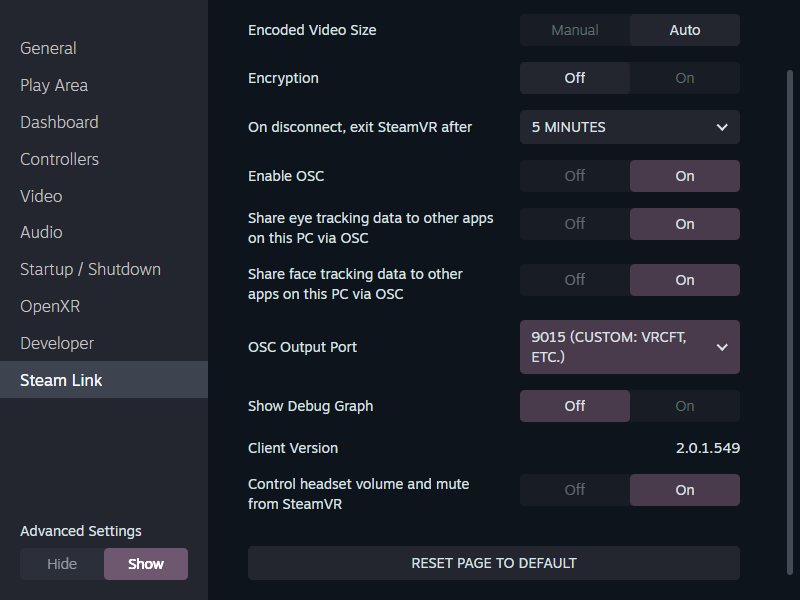This screenshot has height=600, width=800.
Task: Select Controllers in the sidebar
Action: (104, 159)
